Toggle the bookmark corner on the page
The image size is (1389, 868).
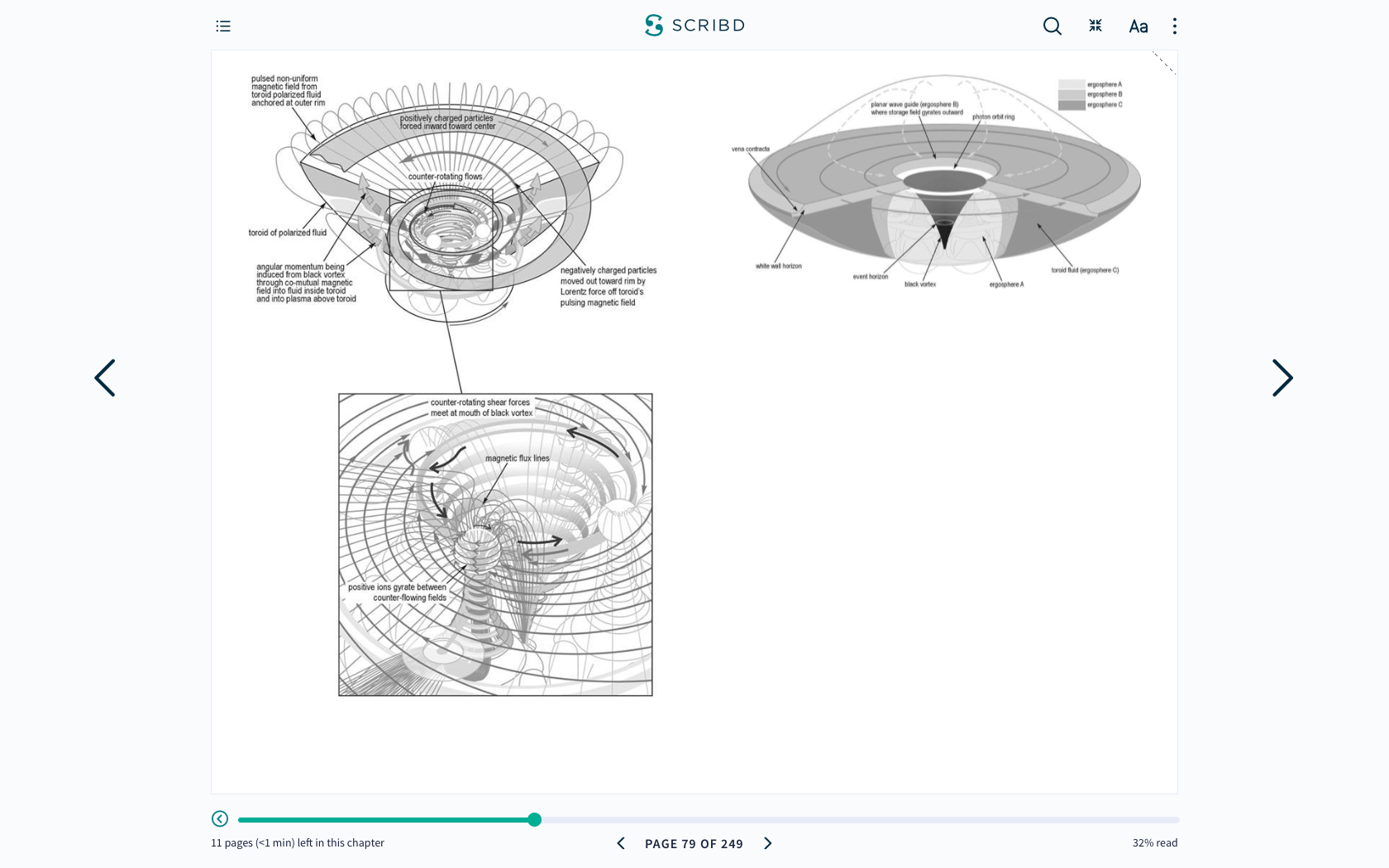click(1164, 63)
